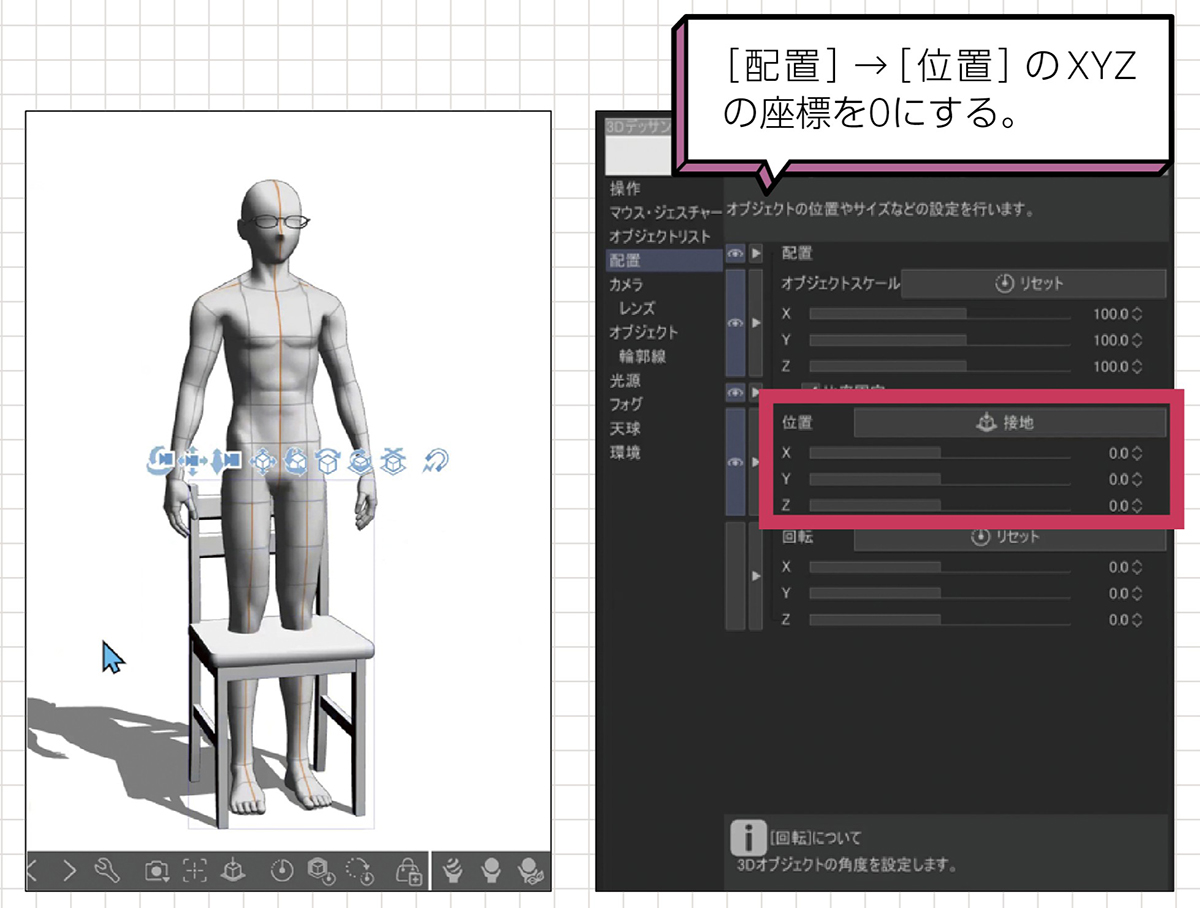Click the focus-on-object bracket icon

(194, 871)
